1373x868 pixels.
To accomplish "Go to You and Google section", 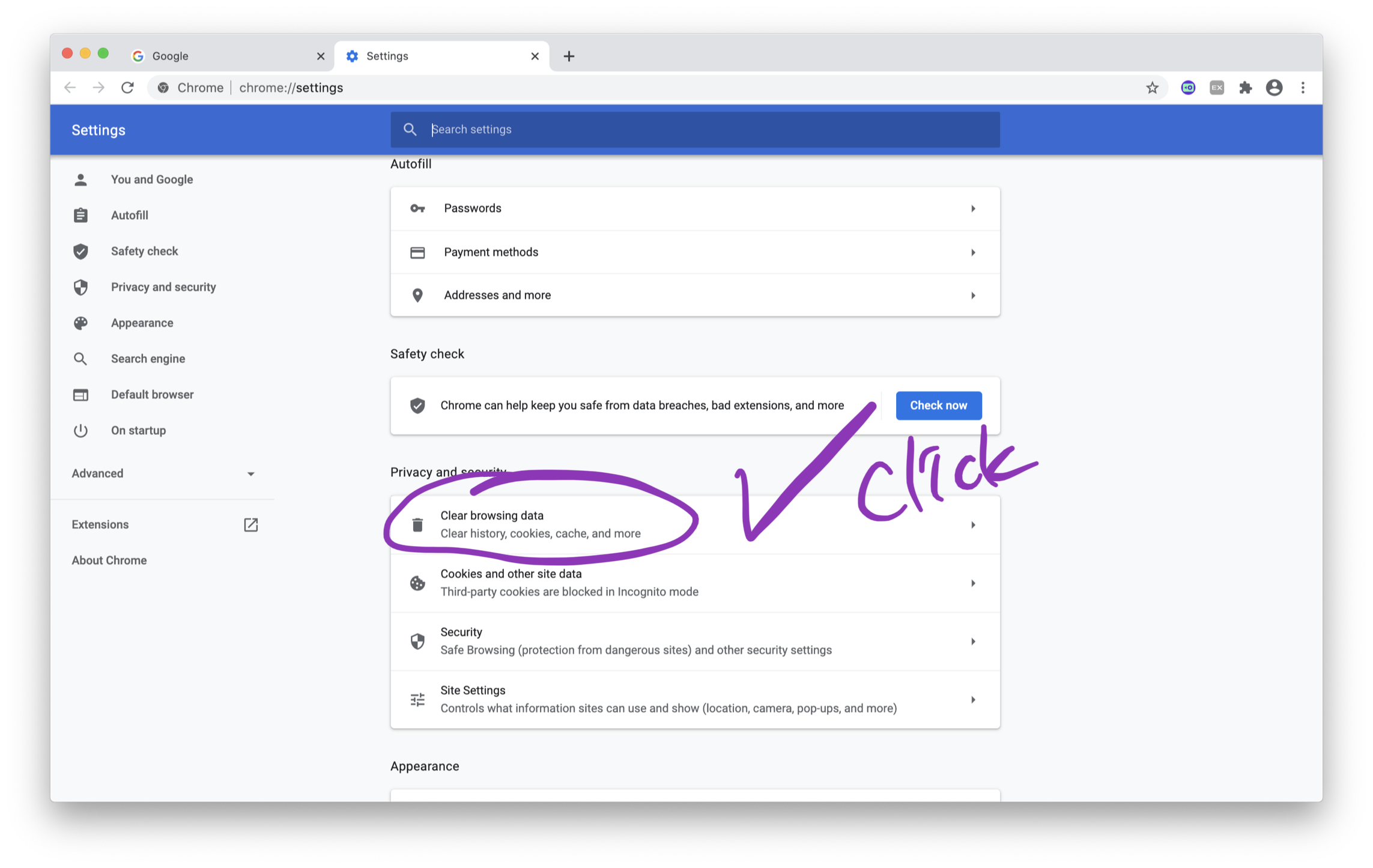I will (151, 180).
